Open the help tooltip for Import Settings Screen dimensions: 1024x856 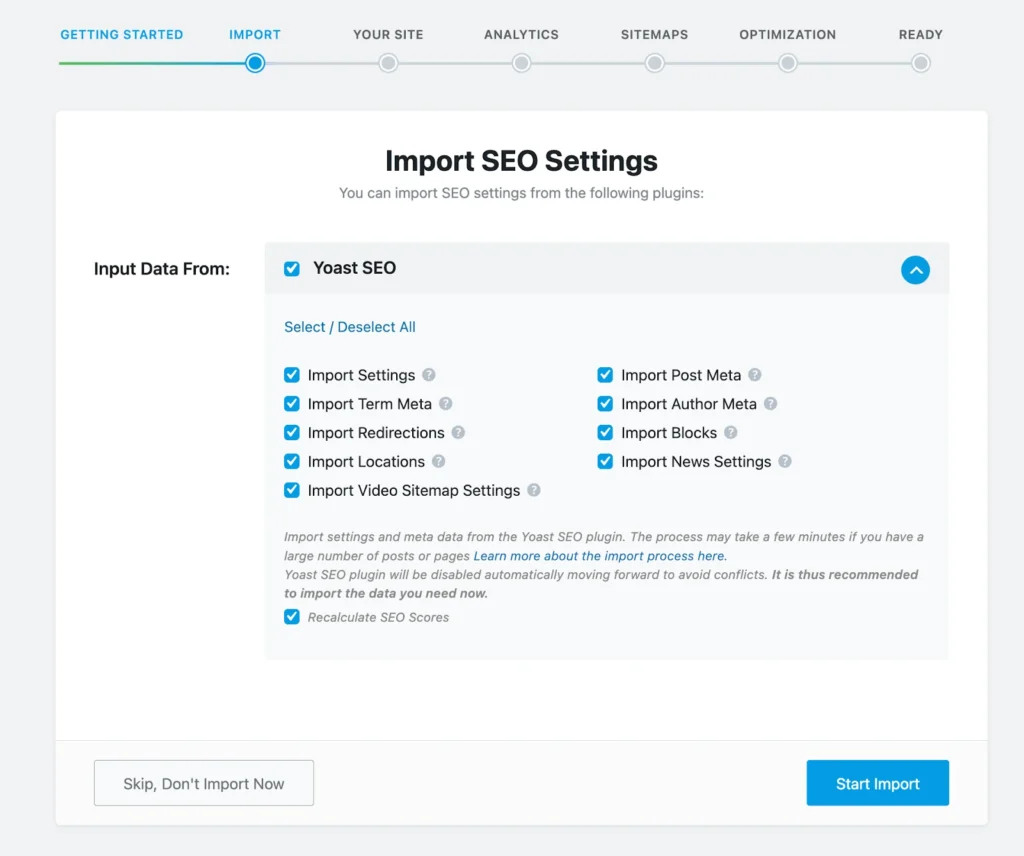pos(431,375)
